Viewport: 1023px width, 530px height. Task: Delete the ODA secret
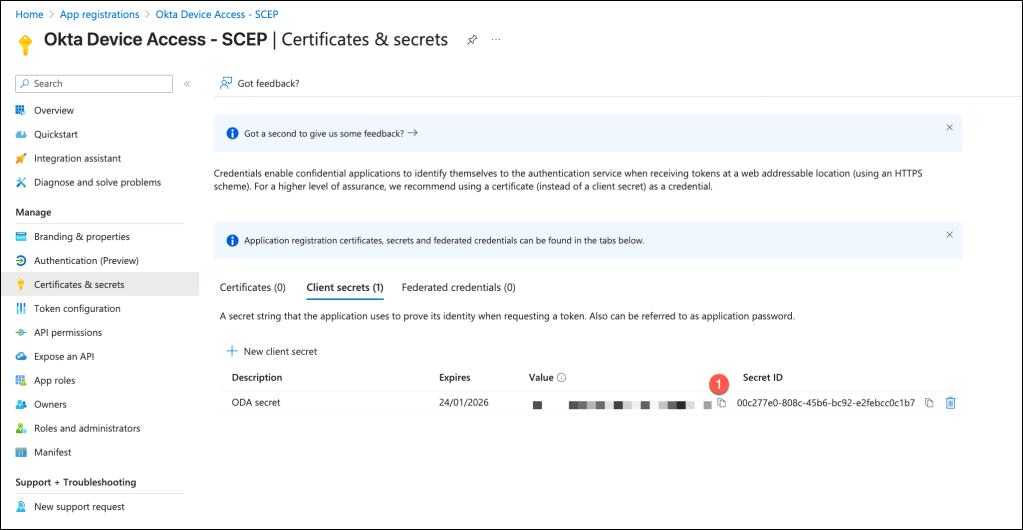tap(951, 403)
